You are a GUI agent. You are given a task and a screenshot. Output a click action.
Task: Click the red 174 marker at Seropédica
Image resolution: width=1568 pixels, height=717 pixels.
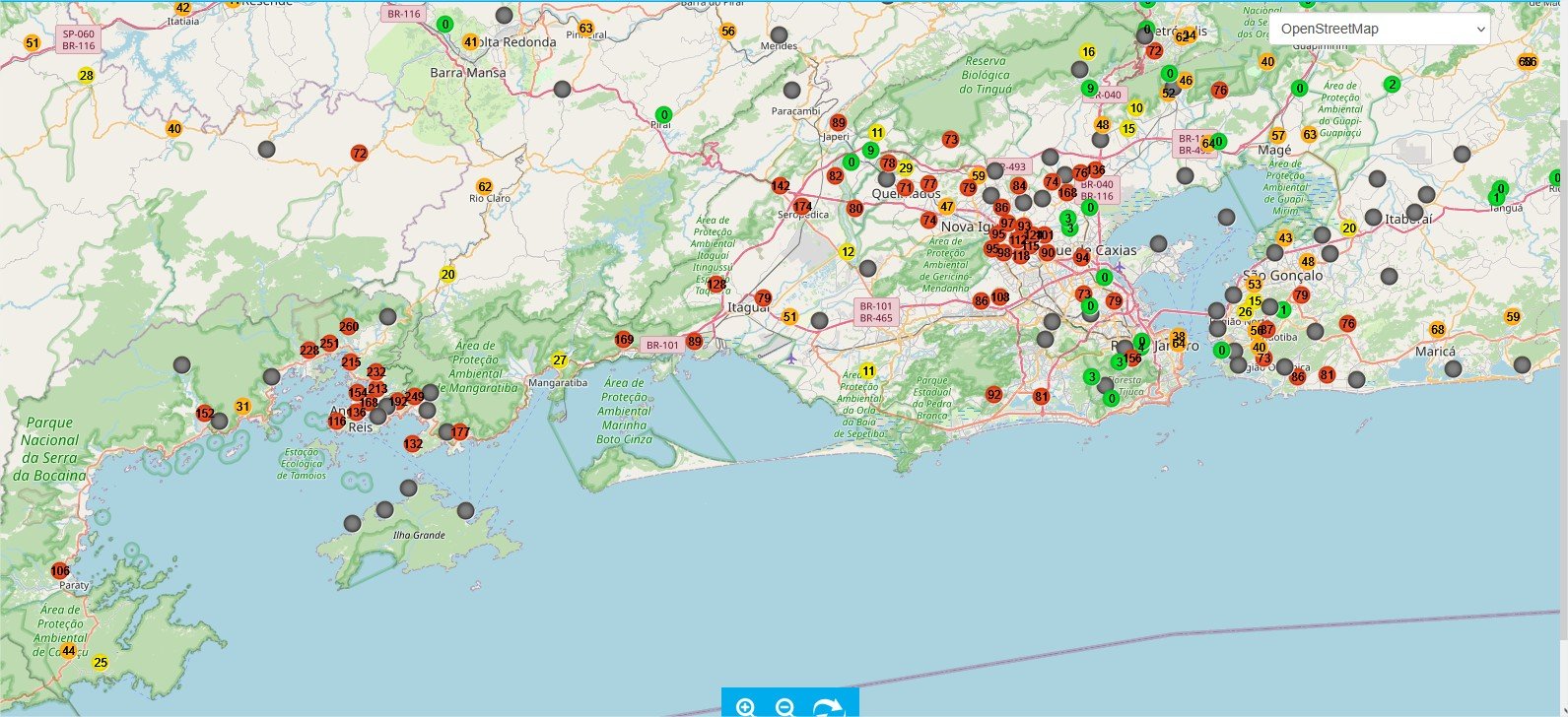pyautogui.click(x=802, y=207)
